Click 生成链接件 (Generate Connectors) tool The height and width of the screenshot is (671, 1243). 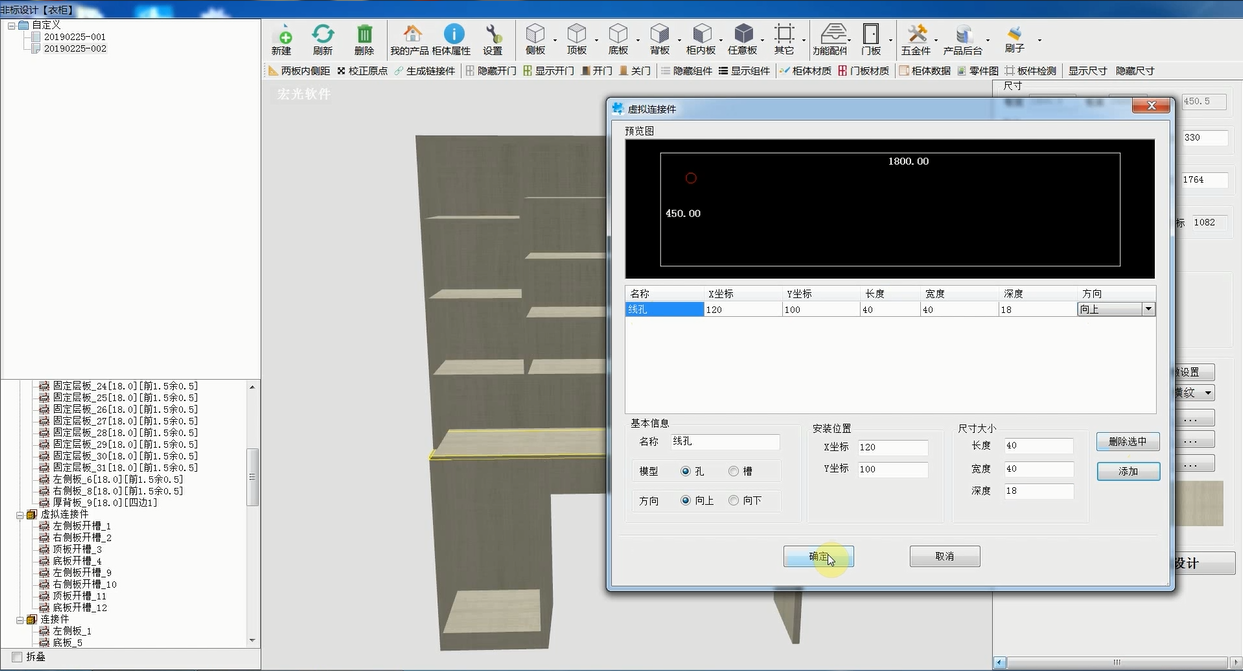pyautogui.click(x=424, y=71)
